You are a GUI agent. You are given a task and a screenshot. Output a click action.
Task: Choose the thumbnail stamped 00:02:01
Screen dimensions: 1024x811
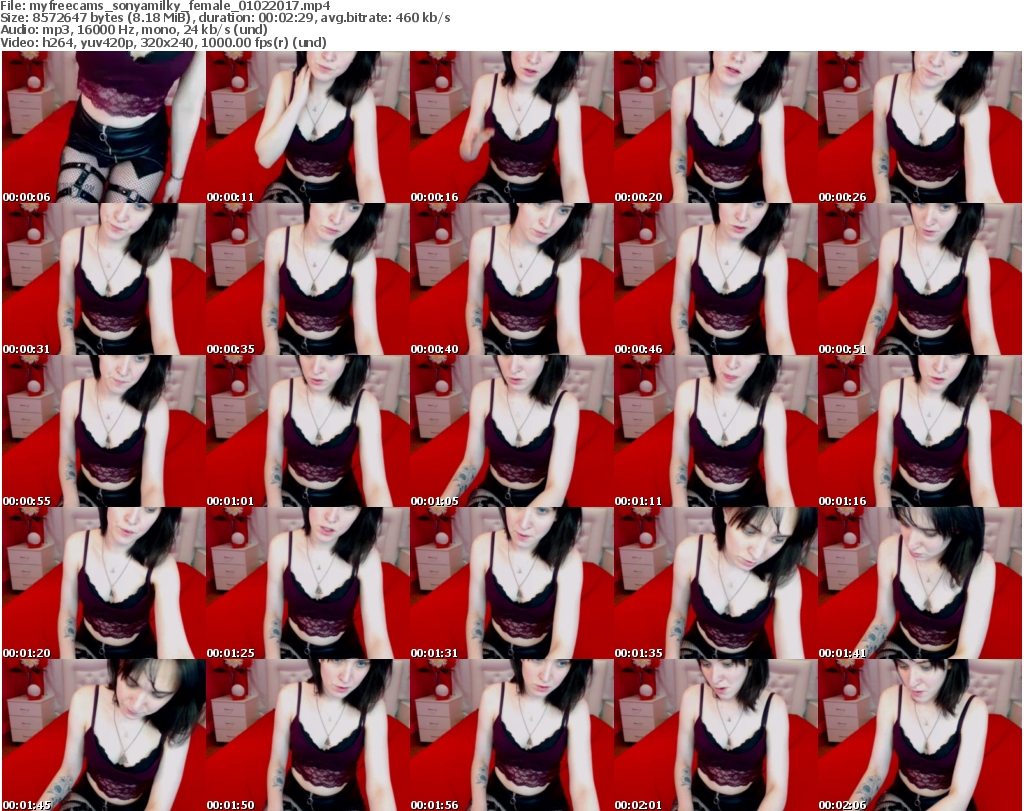715,735
